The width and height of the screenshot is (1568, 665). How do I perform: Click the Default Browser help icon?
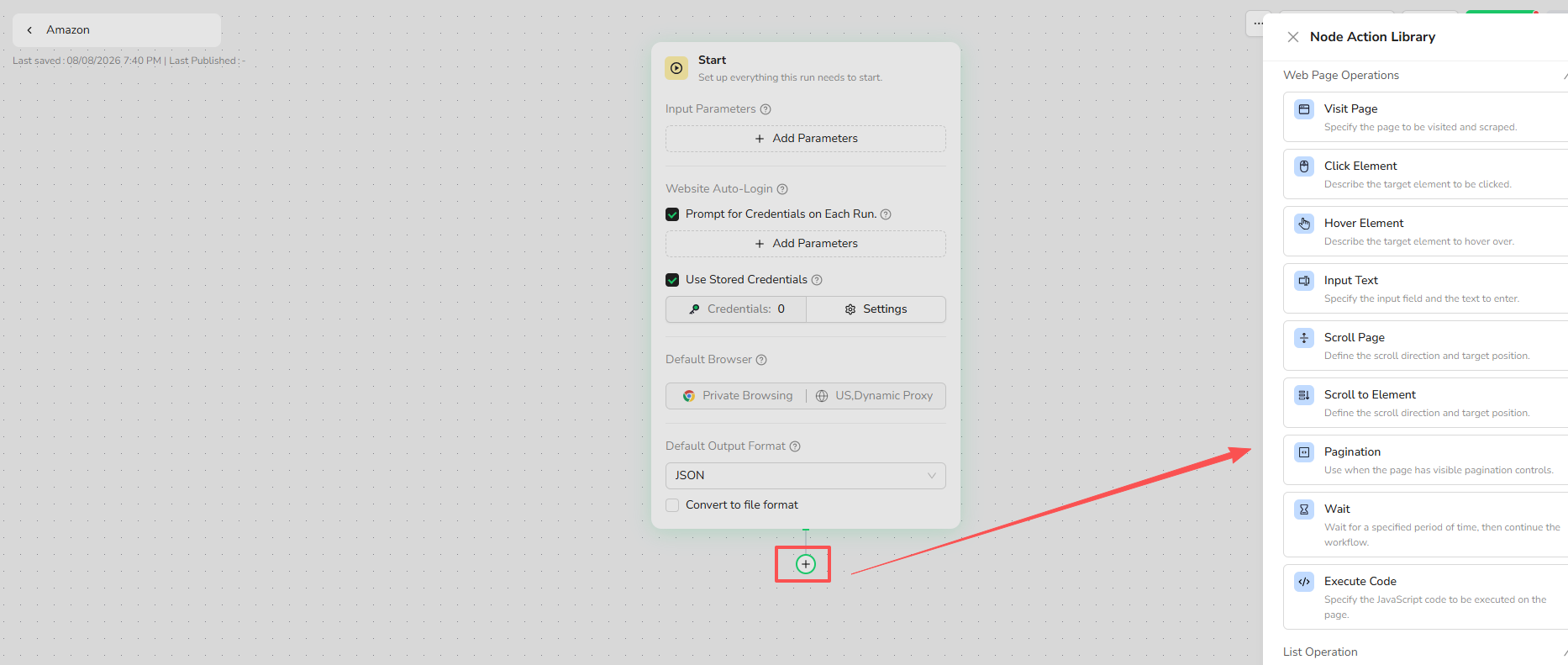click(761, 360)
